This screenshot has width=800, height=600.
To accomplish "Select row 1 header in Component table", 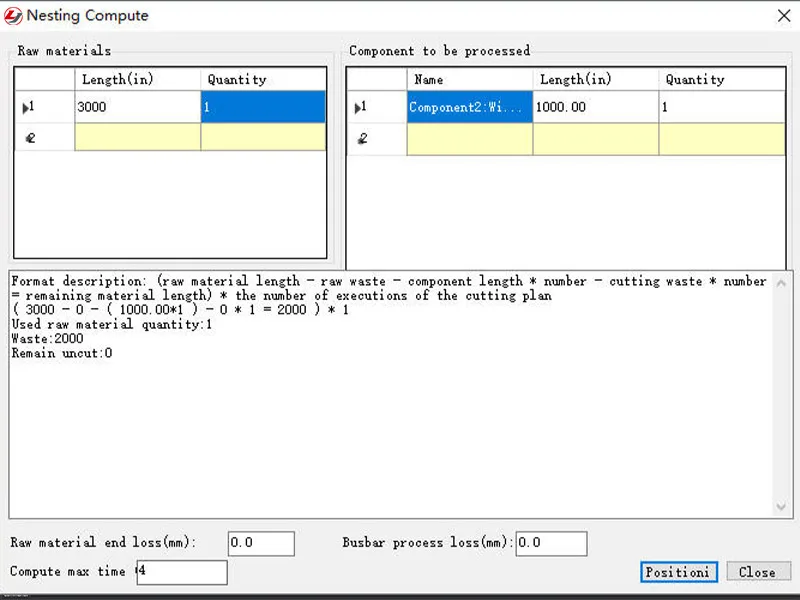I will (377, 107).
